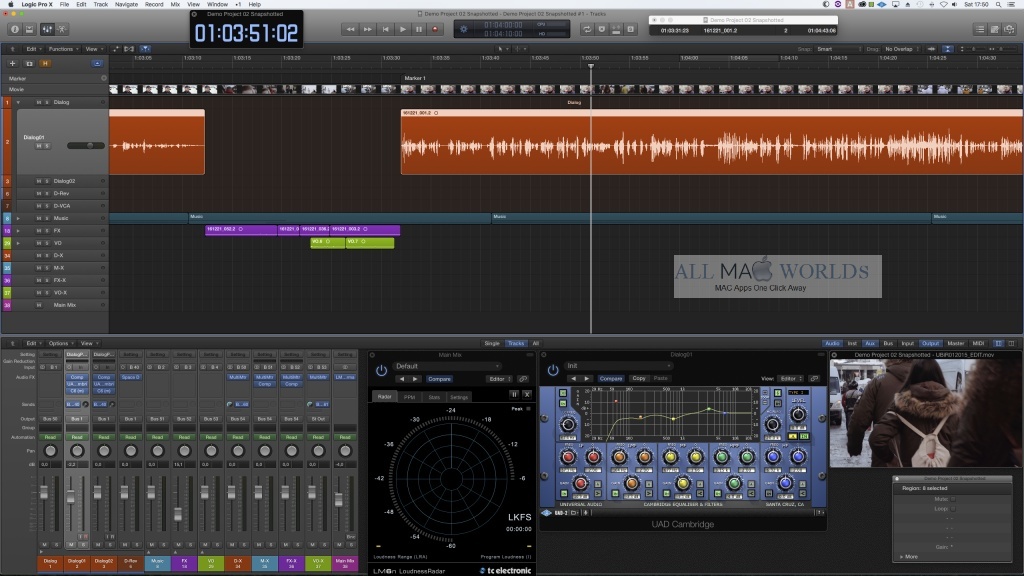Open the List Editors icon at top right
Screen dimensions: 1024x576
tap(980, 29)
